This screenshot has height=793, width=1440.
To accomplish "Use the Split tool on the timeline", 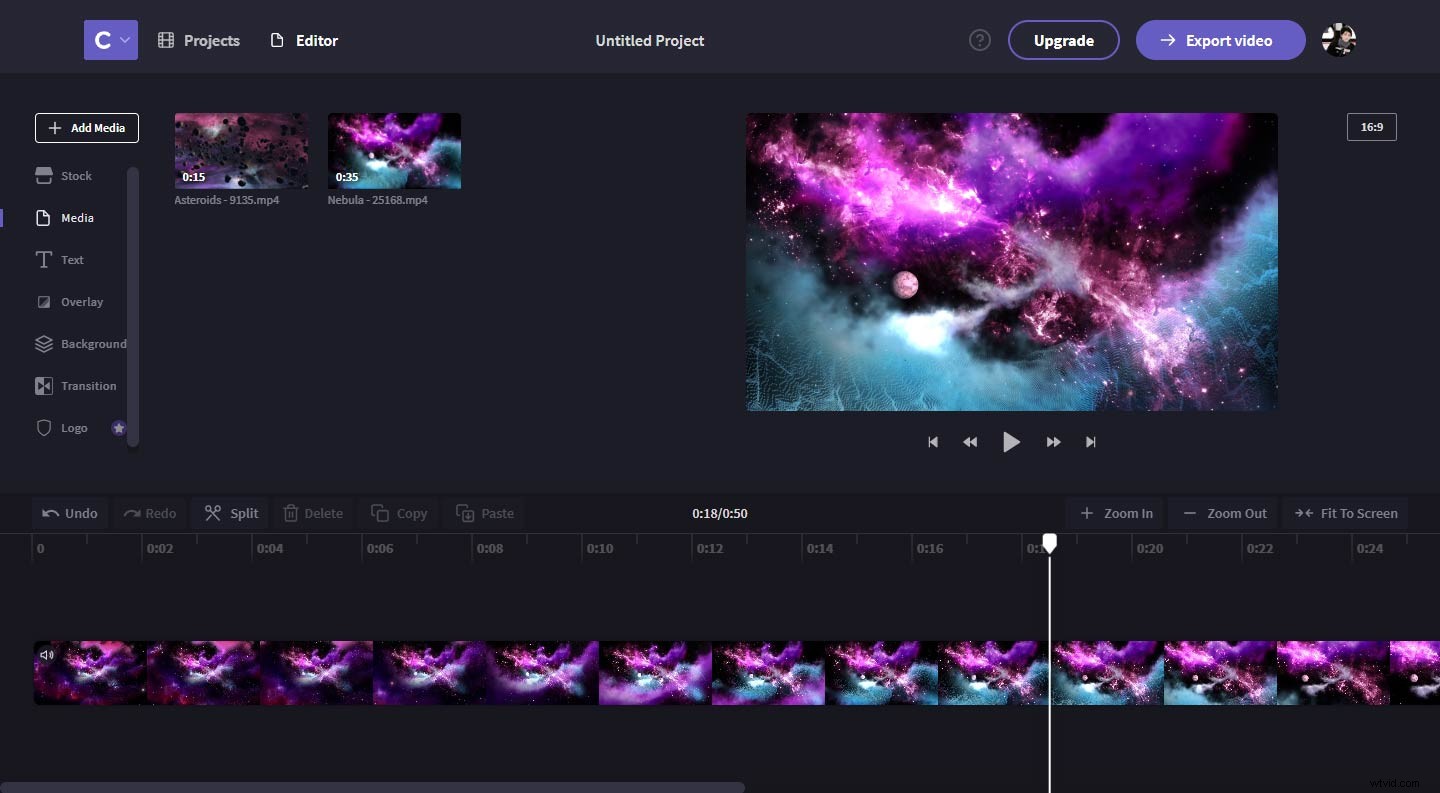I will click(229, 513).
